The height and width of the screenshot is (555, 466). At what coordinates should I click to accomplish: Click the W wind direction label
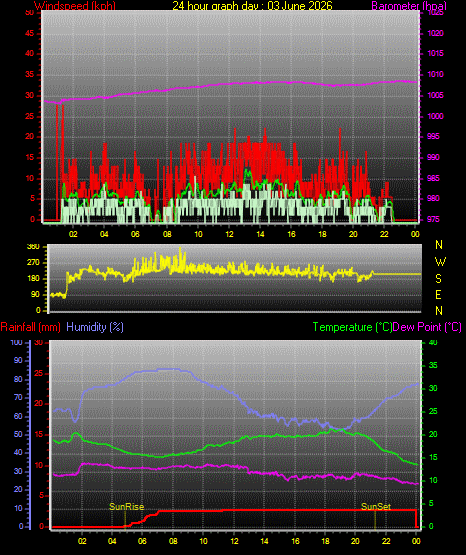coord(440,262)
